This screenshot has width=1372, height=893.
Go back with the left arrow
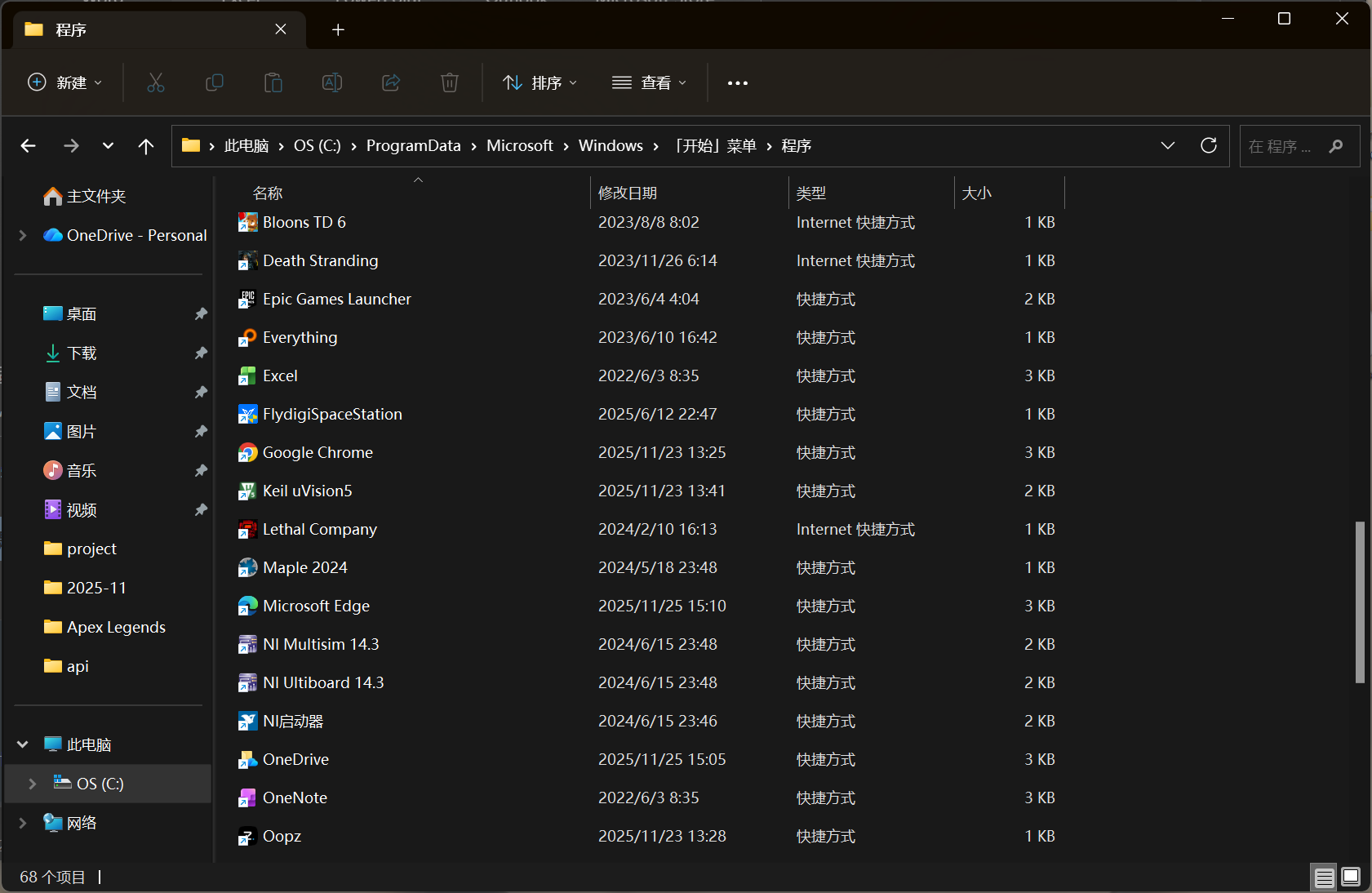coord(29,146)
